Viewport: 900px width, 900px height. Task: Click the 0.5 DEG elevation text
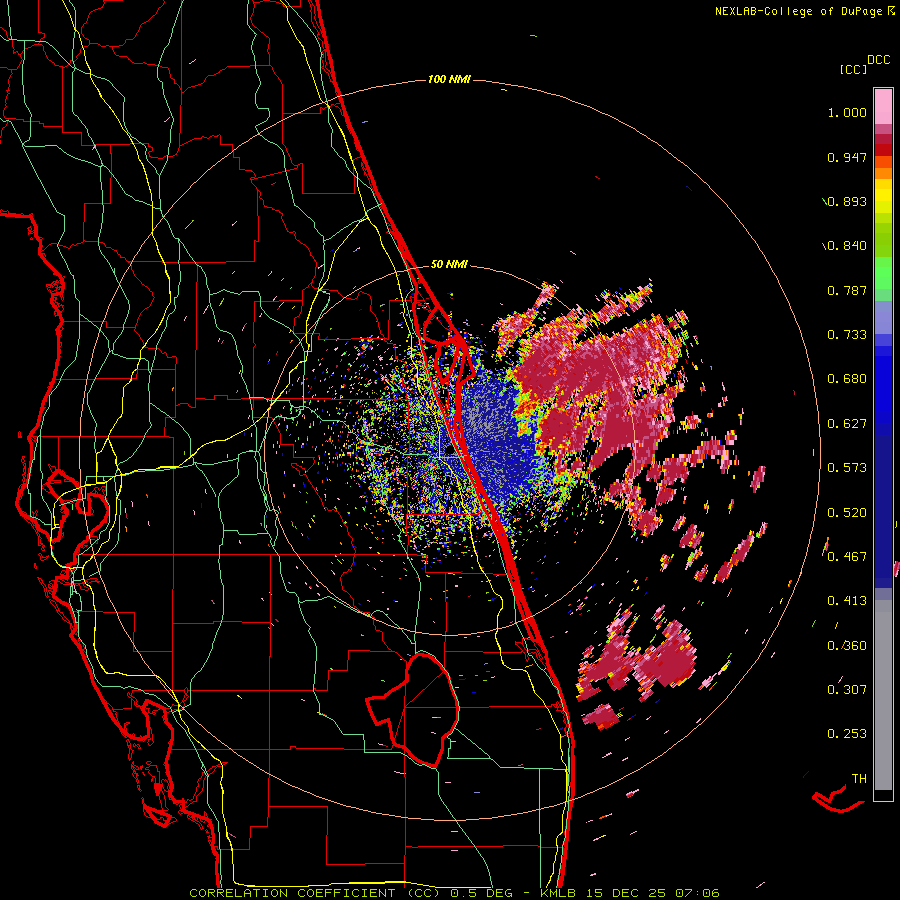pos(482,893)
